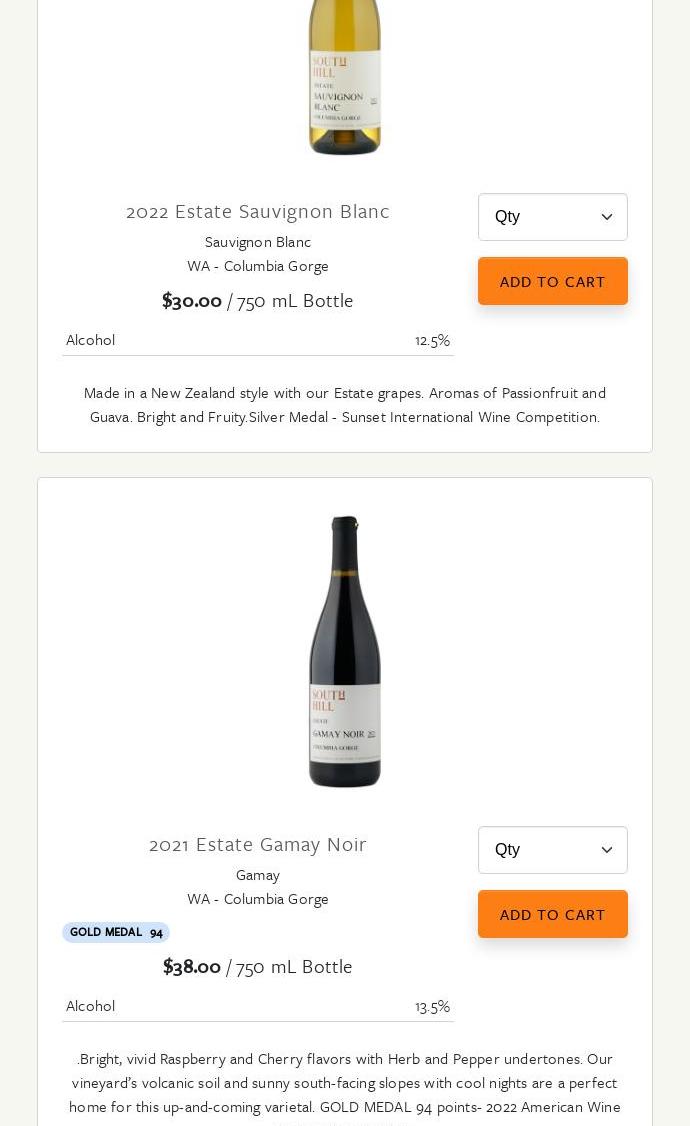
Task: Select the $30.00 price text
Action: point(192,301)
